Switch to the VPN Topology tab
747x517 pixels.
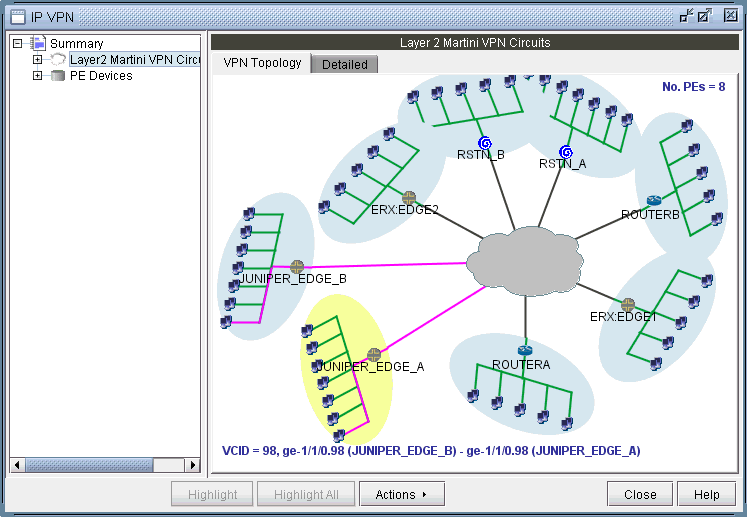[262, 63]
